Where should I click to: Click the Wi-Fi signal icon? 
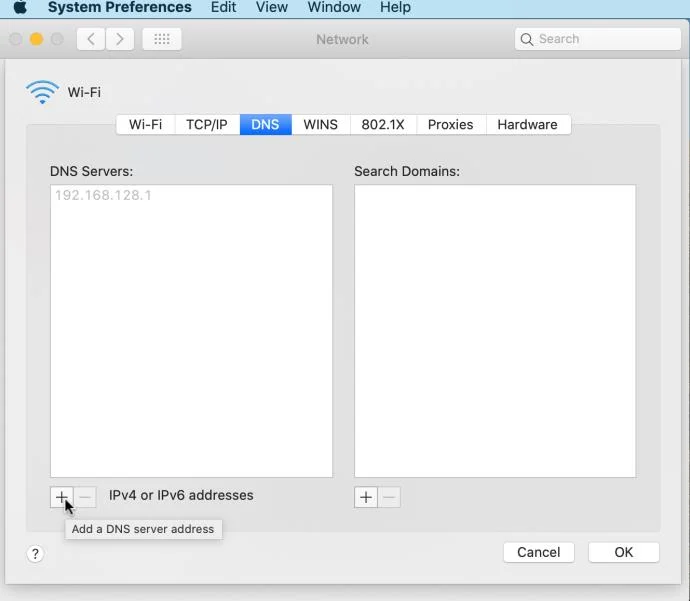pos(42,92)
